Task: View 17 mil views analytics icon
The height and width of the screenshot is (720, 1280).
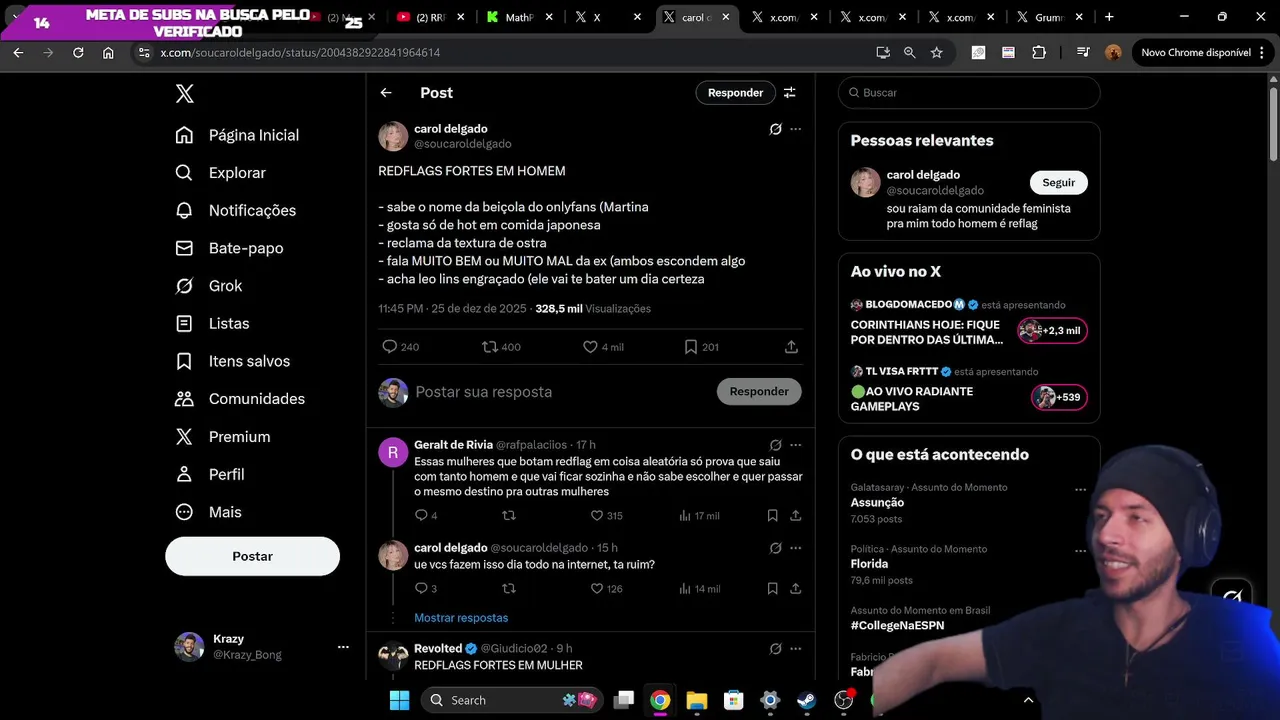Action: point(685,516)
